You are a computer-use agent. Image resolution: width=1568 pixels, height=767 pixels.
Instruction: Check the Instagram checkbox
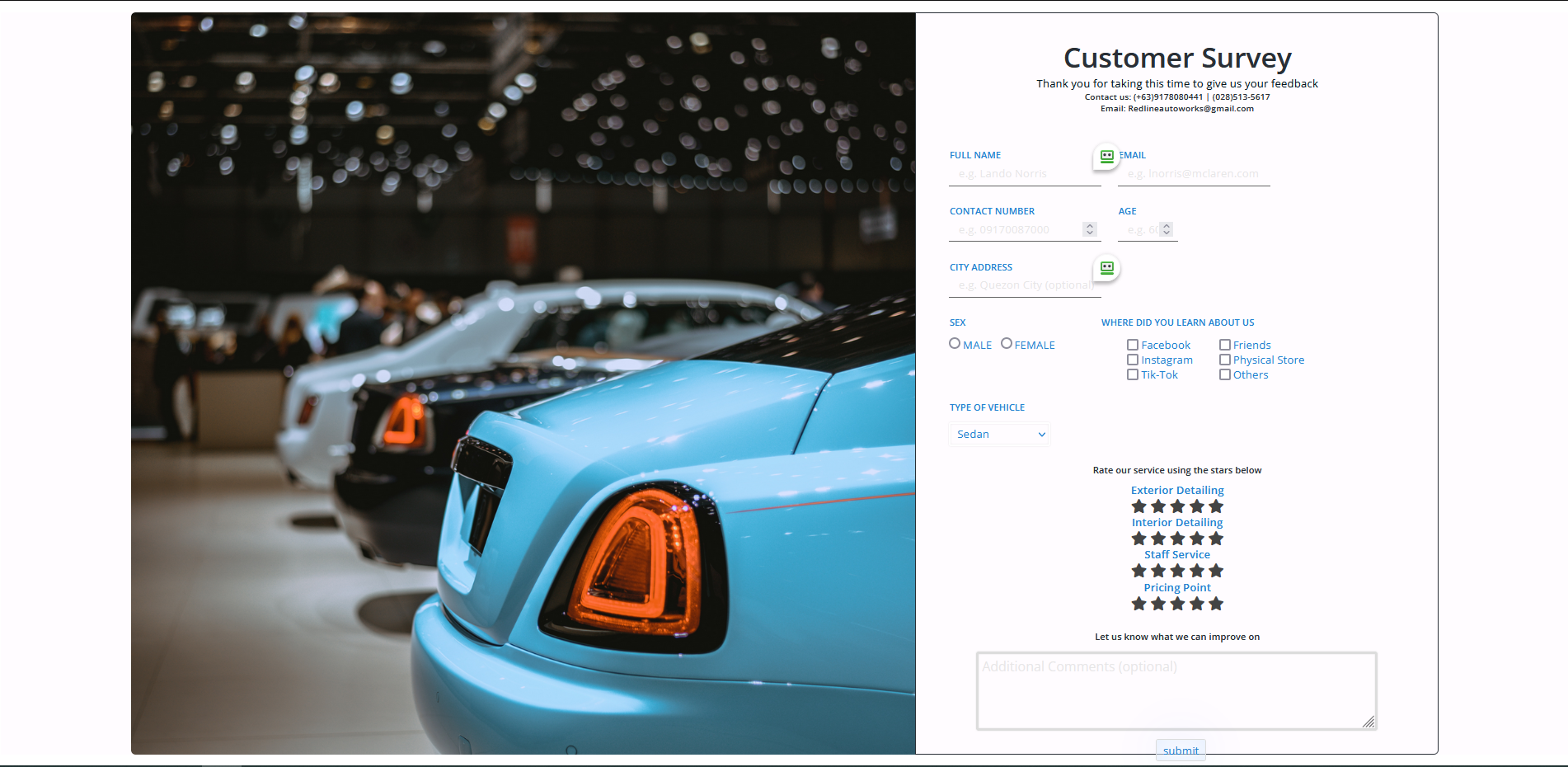click(x=1133, y=360)
